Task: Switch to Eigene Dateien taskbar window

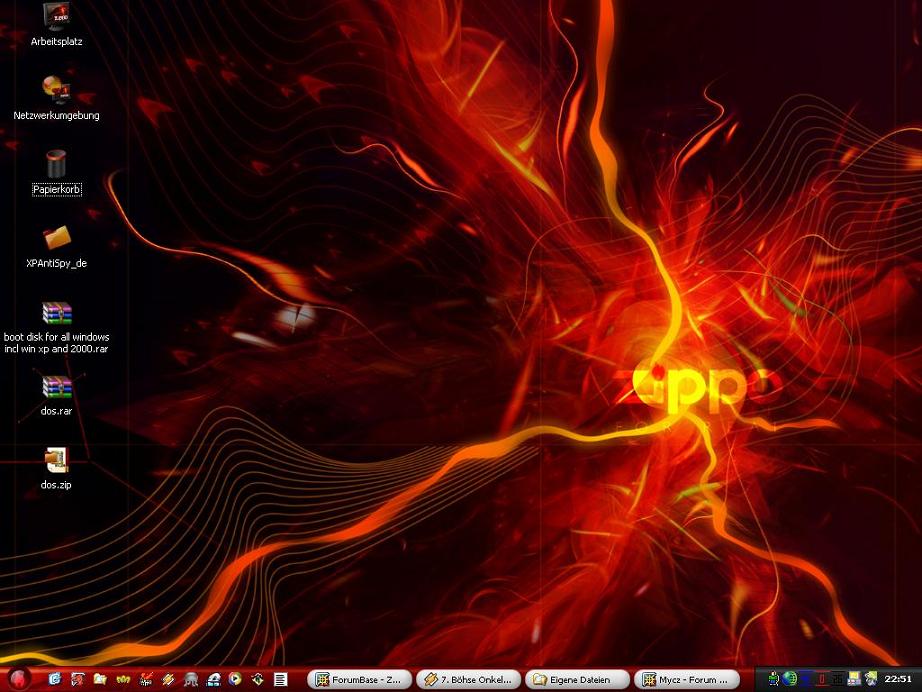Action: tap(577, 680)
